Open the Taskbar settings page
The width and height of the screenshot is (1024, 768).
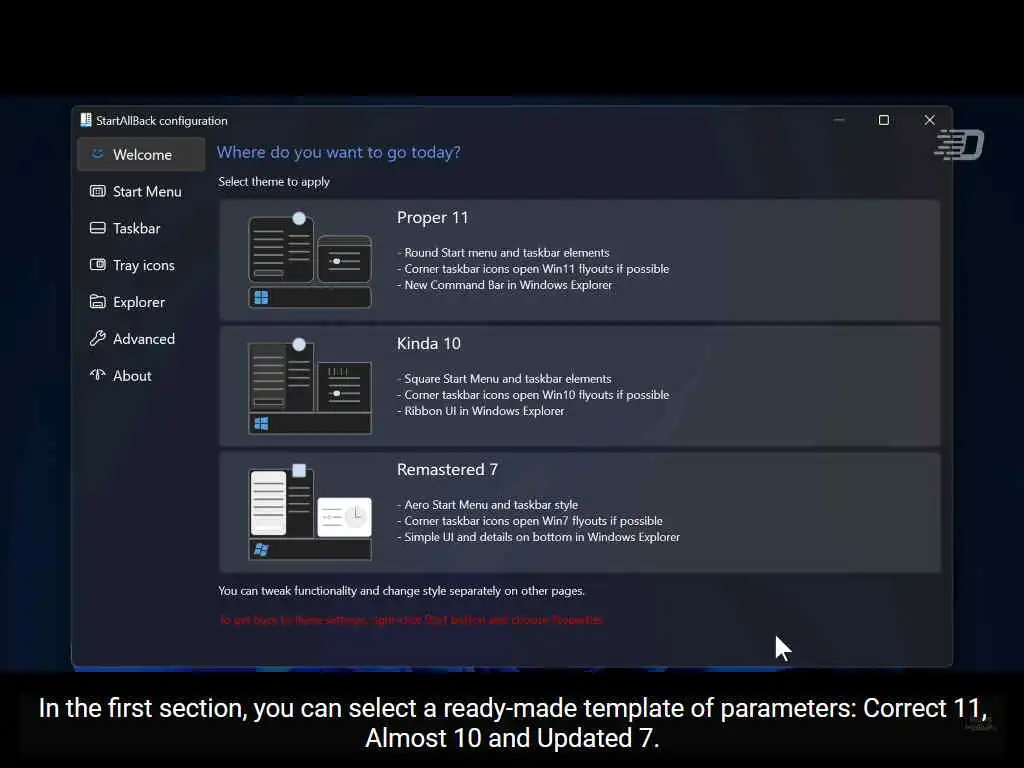[141, 228]
